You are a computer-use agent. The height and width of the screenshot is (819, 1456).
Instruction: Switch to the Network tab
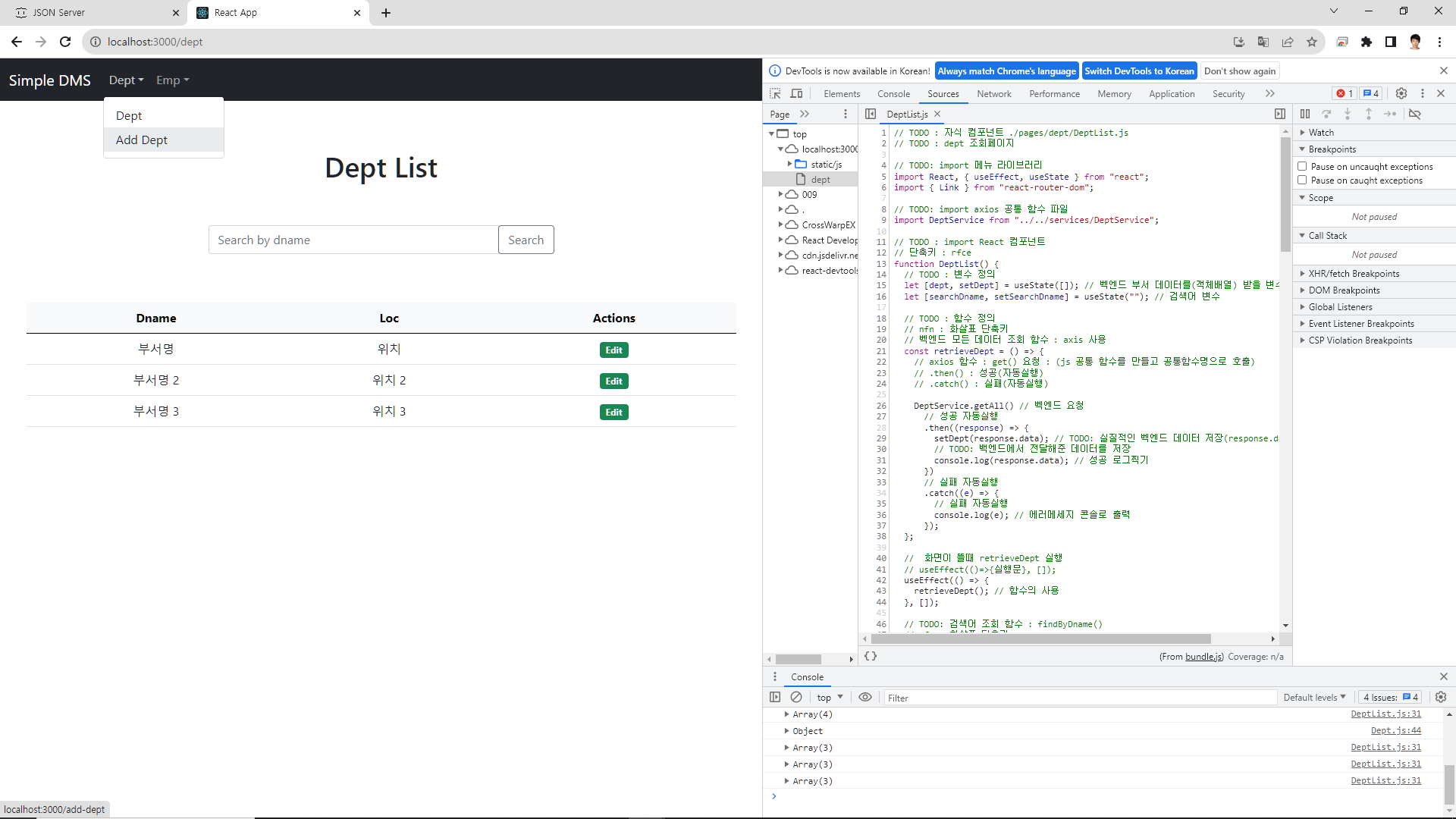[x=993, y=94]
